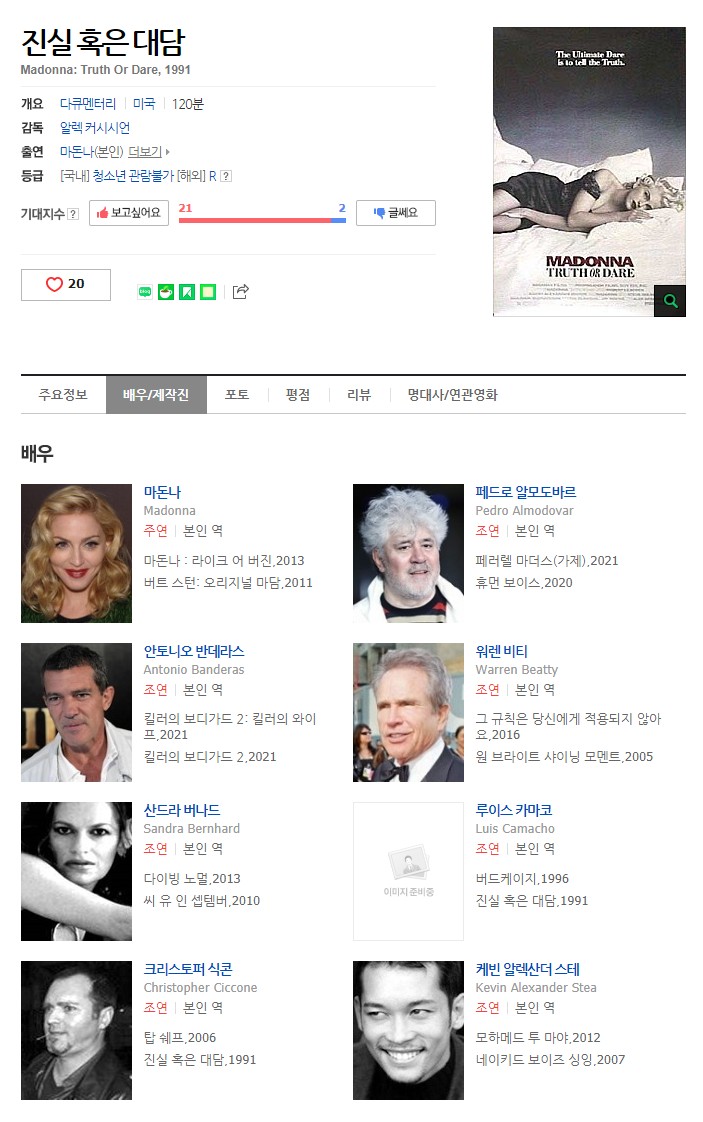Click the thumbs-up 보고싶어요 button
This screenshot has height=1122, width=703.
pyautogui.click(x=129, y=213)
